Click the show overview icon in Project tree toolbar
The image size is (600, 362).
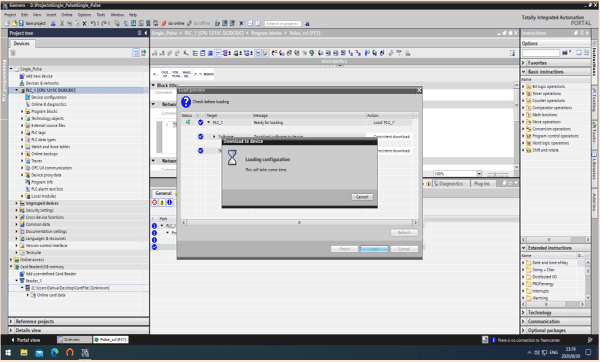[x=136, y=53]
